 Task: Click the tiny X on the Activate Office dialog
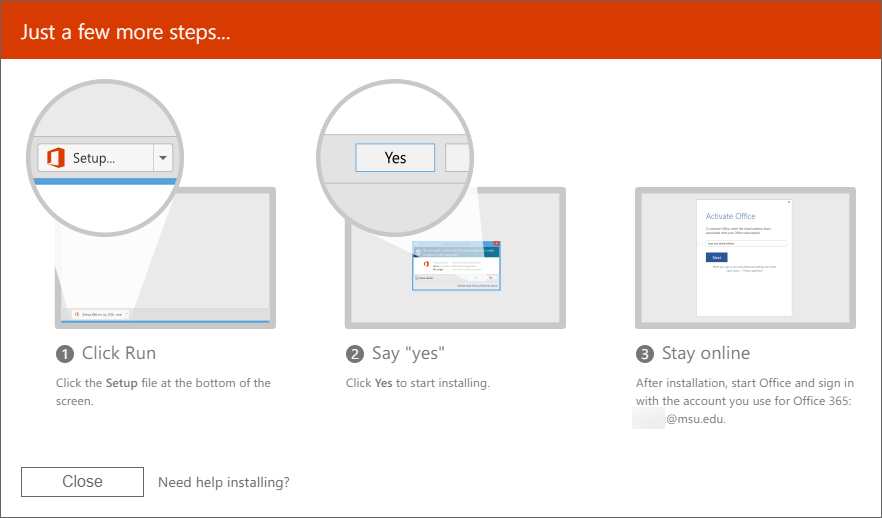(787, 204)
